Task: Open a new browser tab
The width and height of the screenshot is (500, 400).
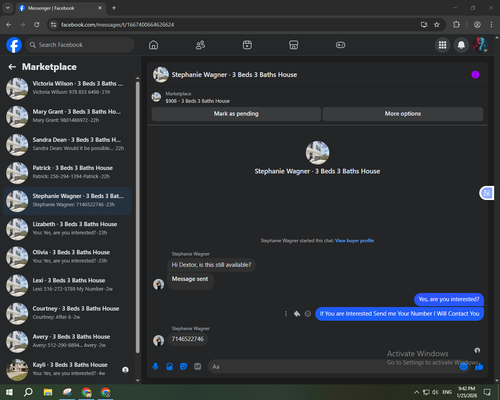Action: click(x=114, y=8)
